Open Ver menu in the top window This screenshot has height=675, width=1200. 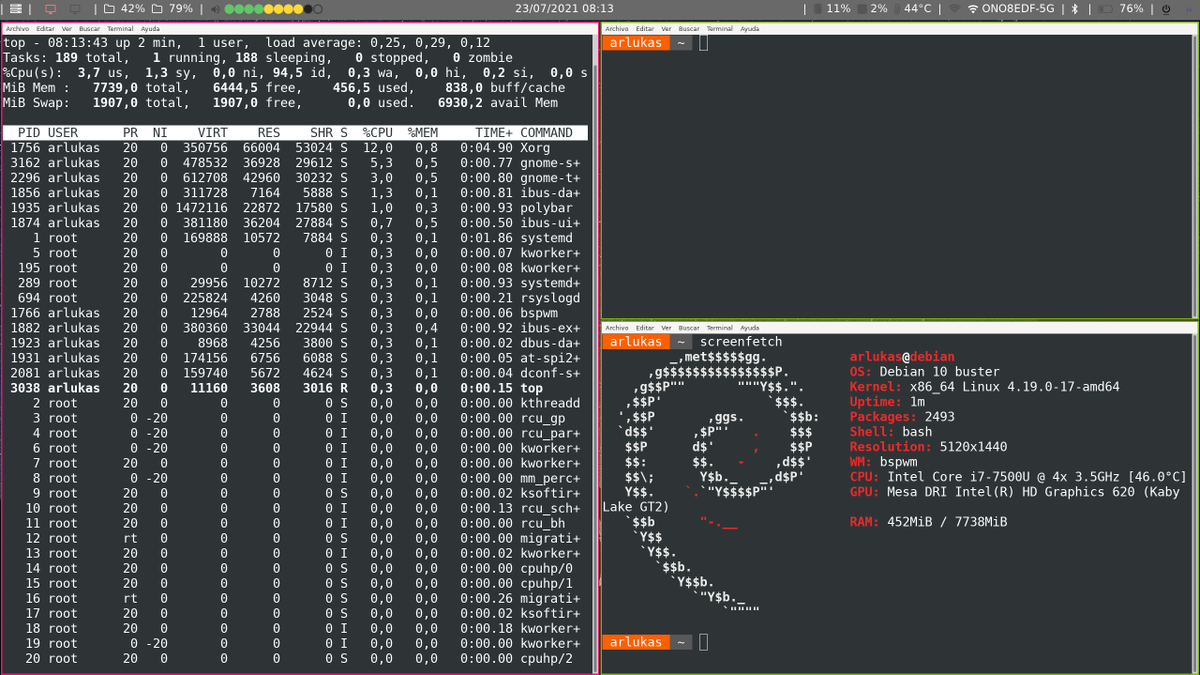point(66,29)
